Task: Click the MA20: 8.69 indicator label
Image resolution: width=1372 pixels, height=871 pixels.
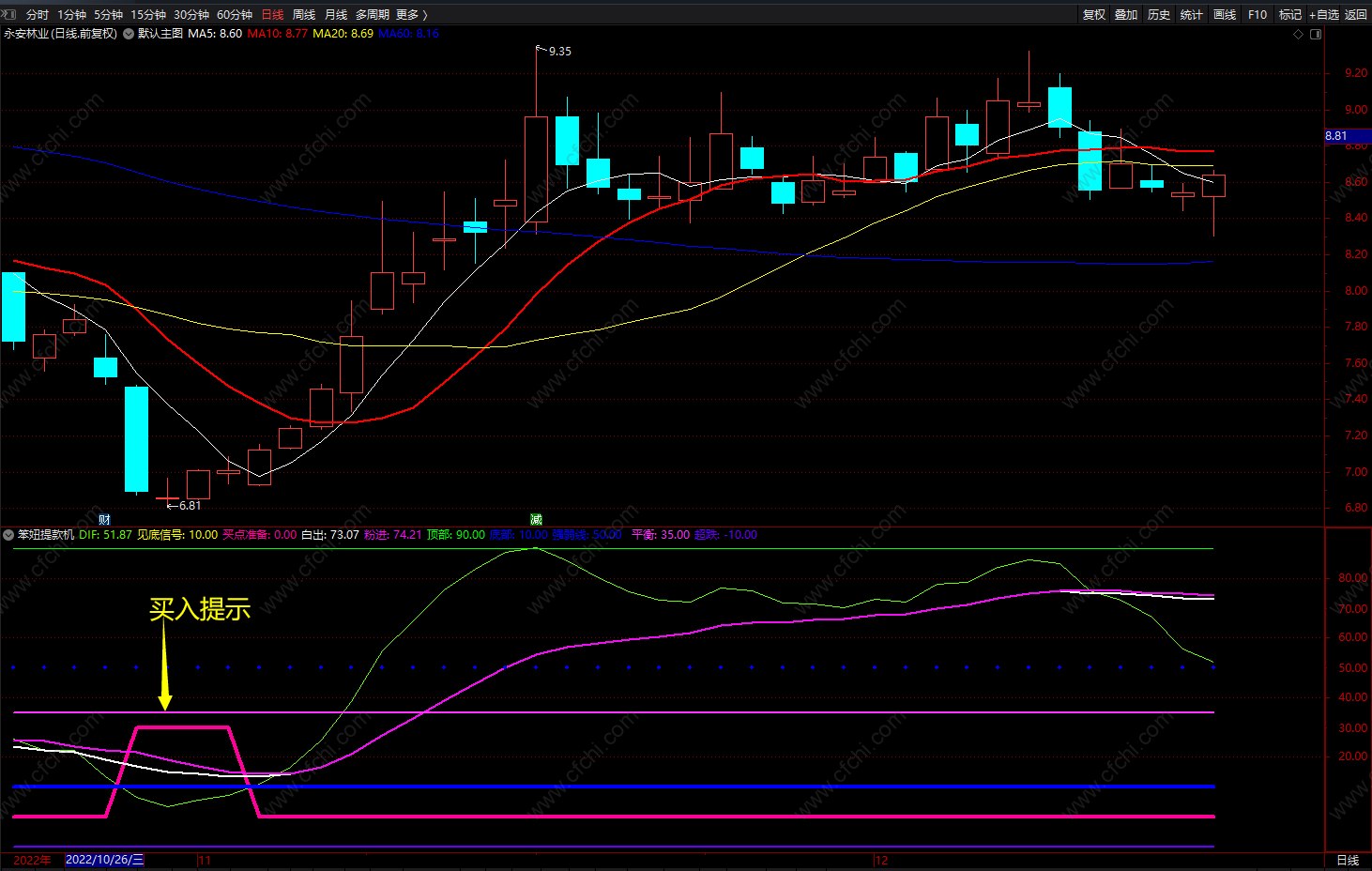Action: [x=343, y=34]
